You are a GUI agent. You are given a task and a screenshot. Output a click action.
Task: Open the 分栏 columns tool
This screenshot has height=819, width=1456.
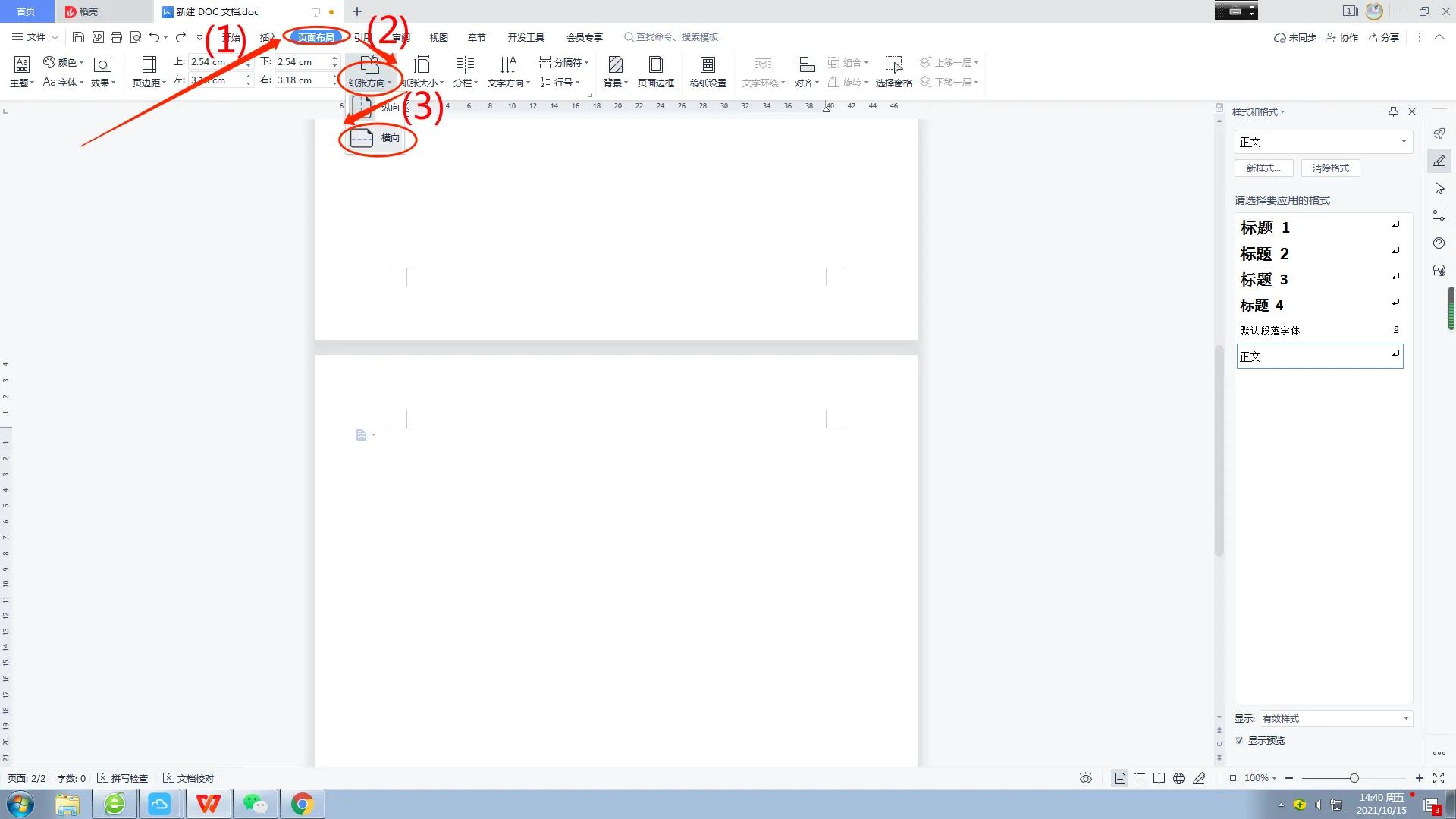pos(465,72)
